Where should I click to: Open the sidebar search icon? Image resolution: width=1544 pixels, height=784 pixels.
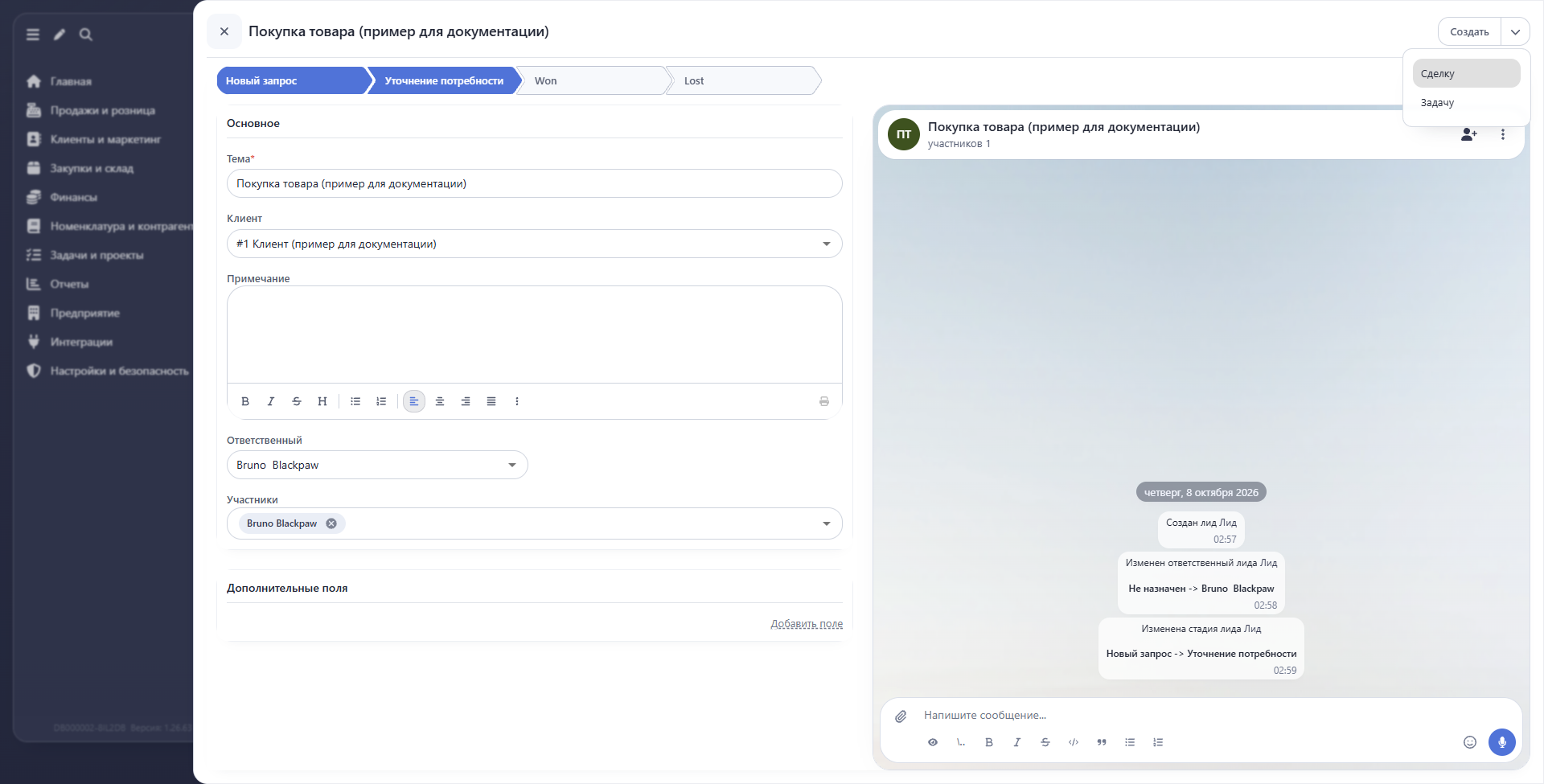click(x=86, y=35)
